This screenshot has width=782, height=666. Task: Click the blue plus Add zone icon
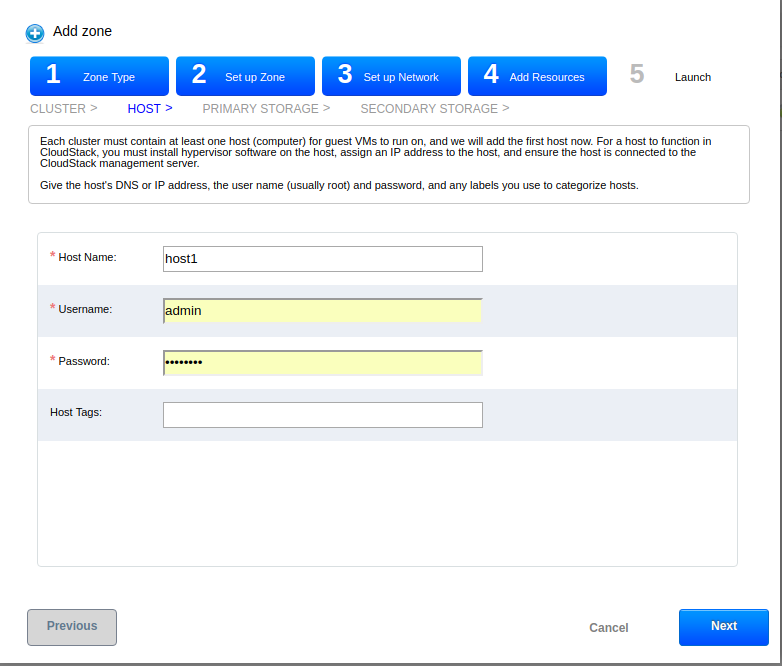(x=35, y=33)
